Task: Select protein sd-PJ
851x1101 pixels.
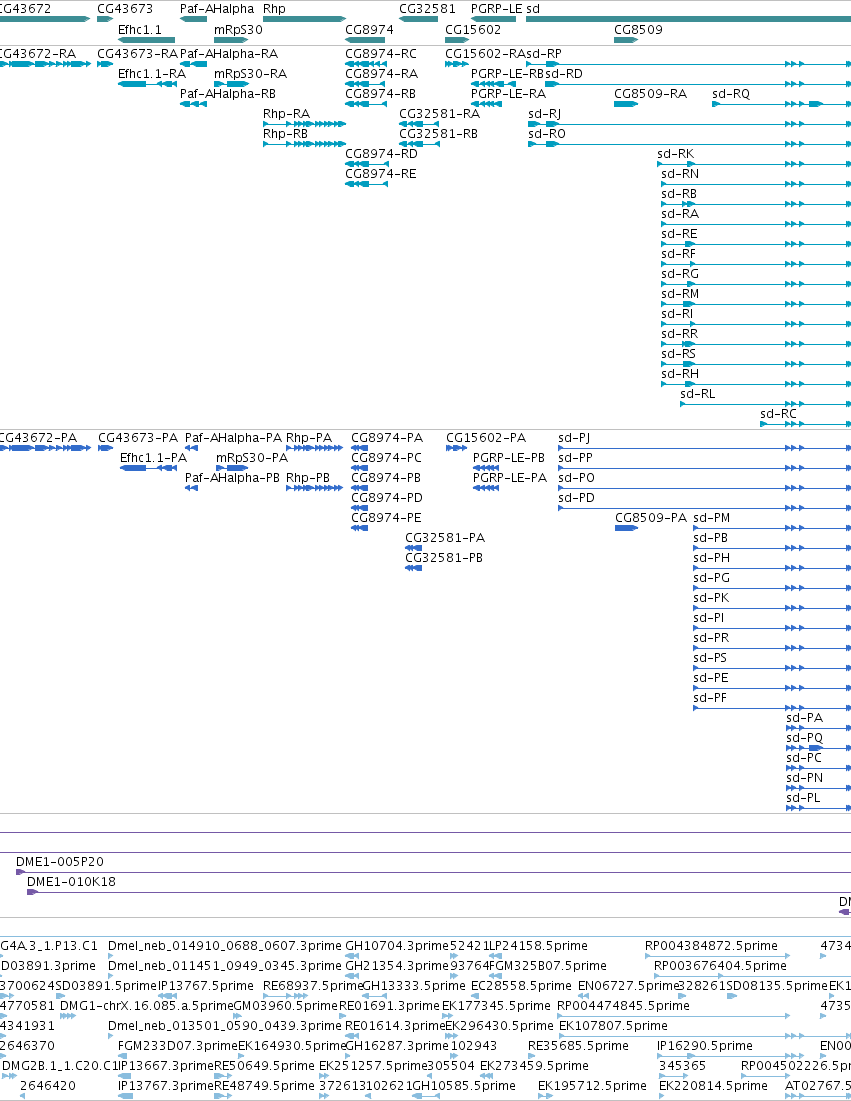Action: 574,438
